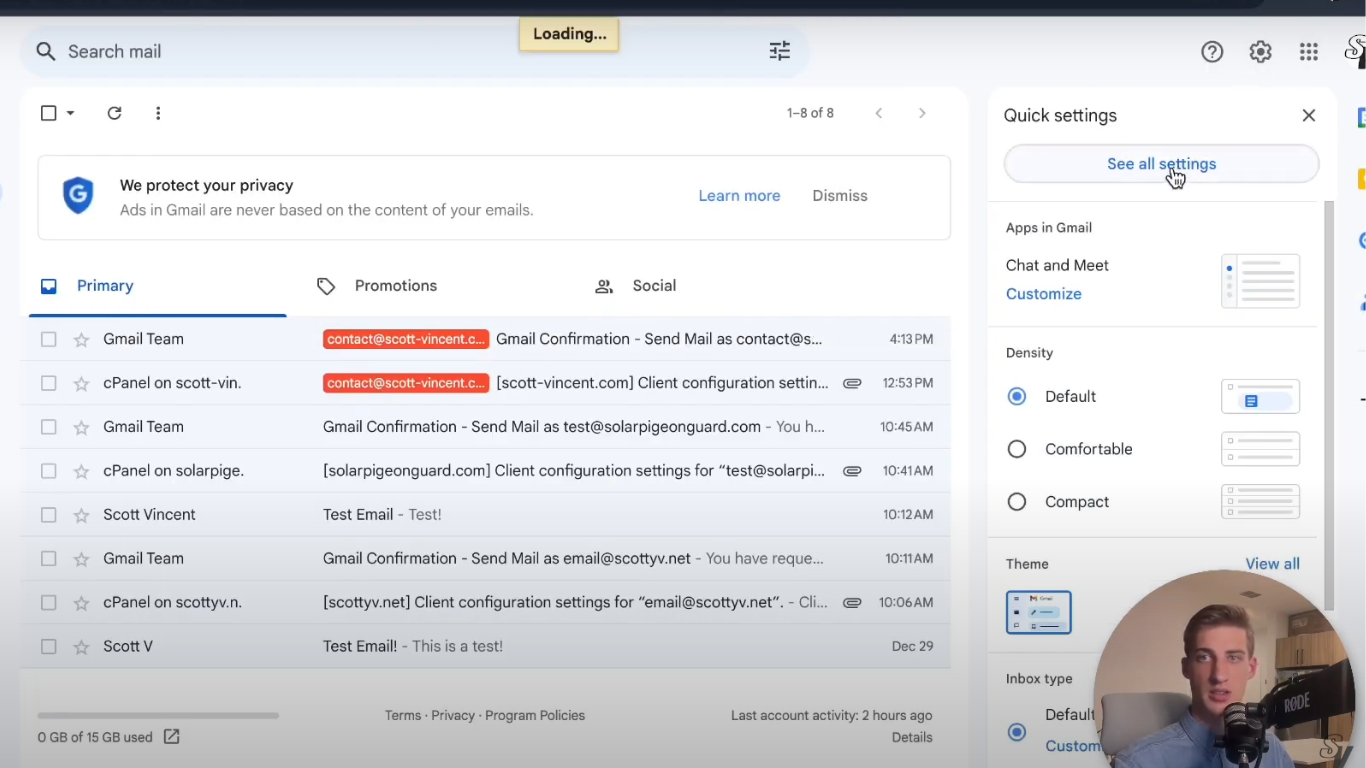Open Gmail Confirmation for test@solarpigeonguard.com
1366x768 pixels.
click(485, 427)
